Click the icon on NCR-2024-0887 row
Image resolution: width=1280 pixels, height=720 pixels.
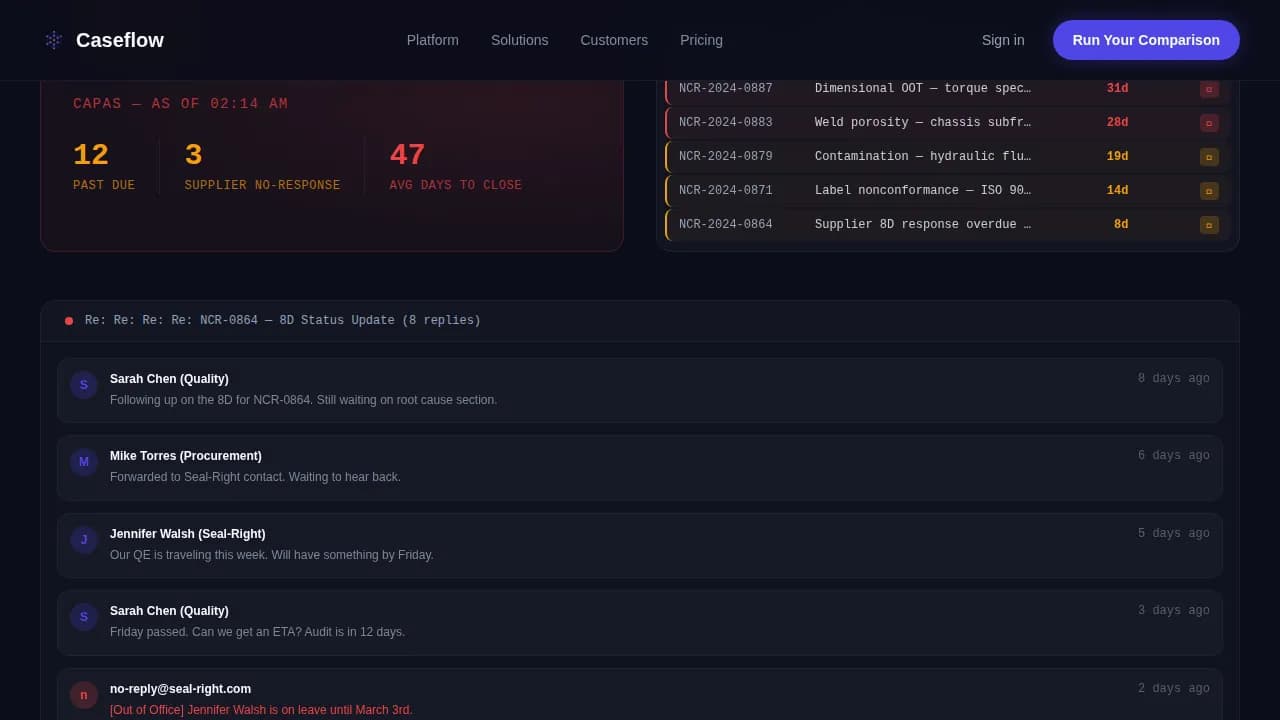coord(1209,88)
